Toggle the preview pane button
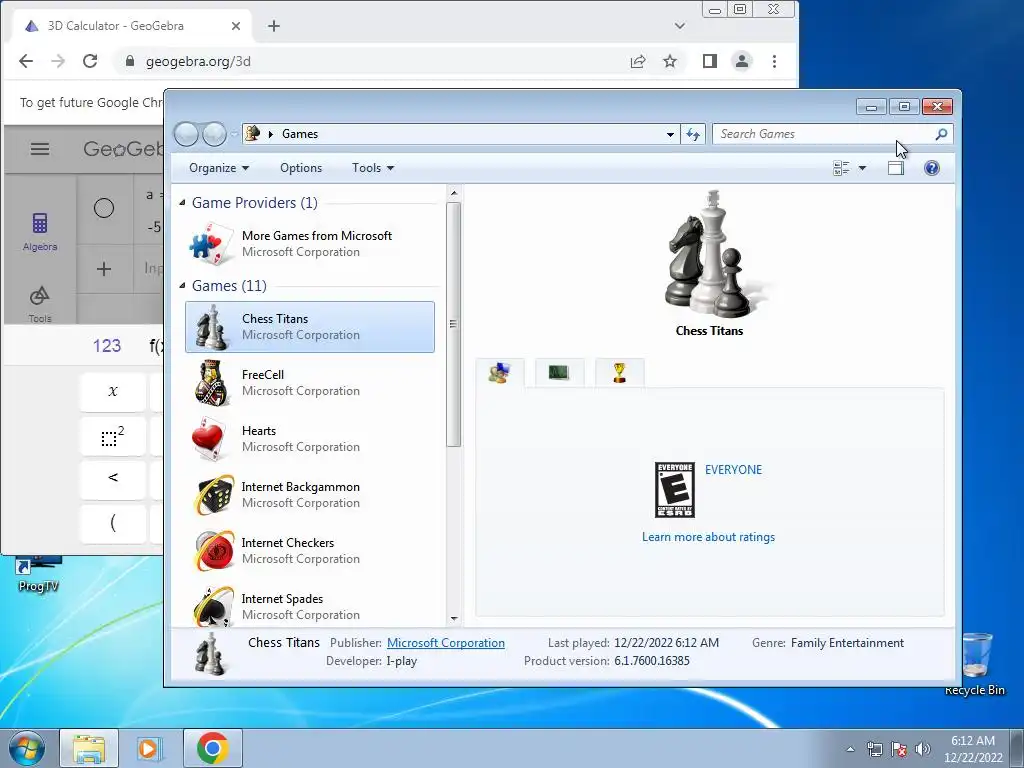 tap(896, 168)
